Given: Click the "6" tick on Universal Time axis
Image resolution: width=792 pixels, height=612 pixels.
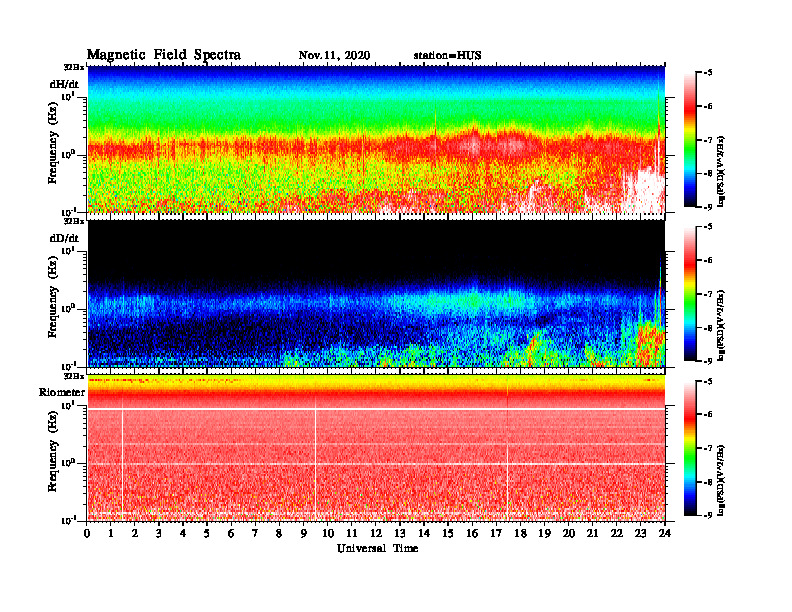Looking at the screenshot, I should [231, 534].
